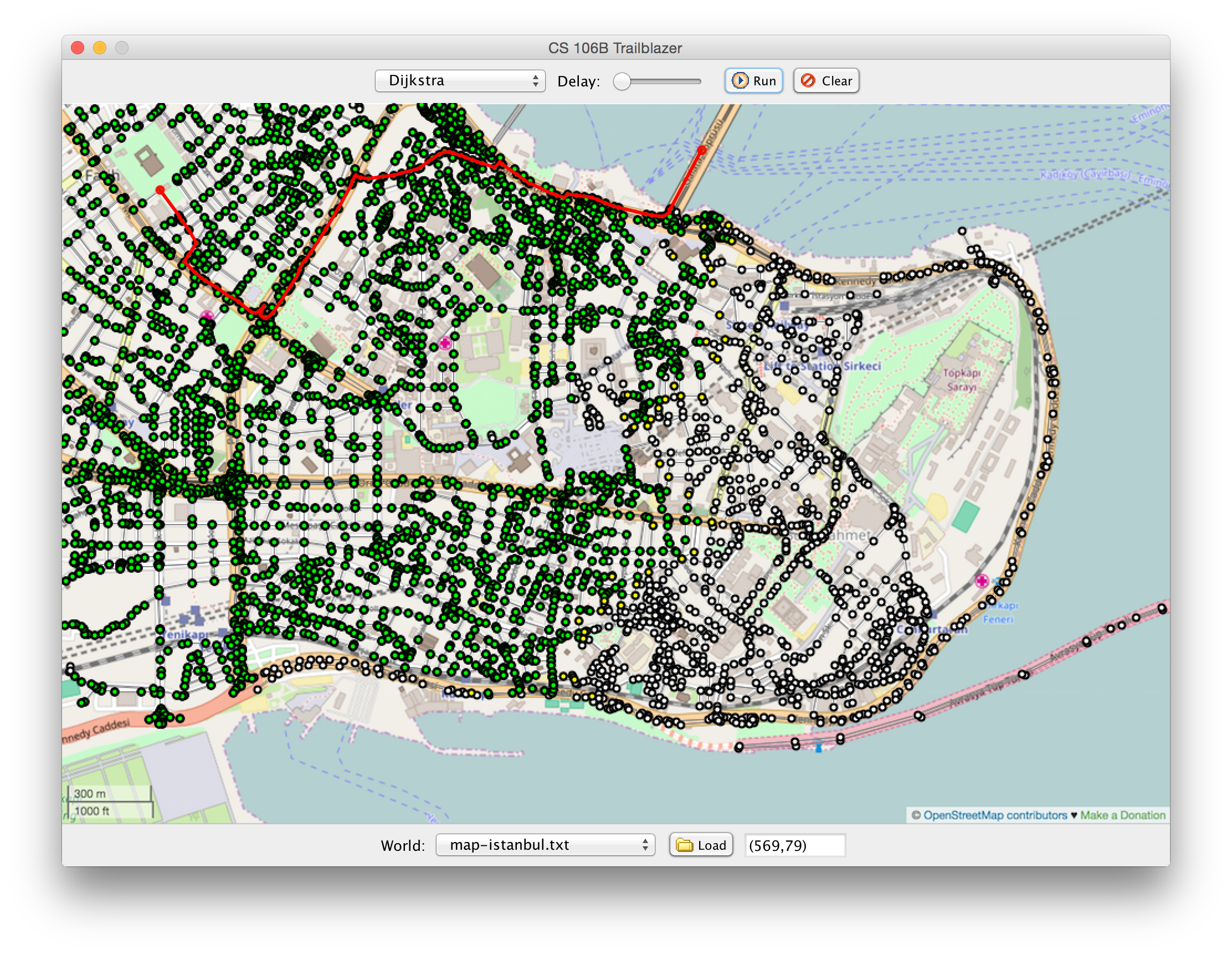
Task: Open the Dijkstra algorithm dropdown
Action: (459, 81)
